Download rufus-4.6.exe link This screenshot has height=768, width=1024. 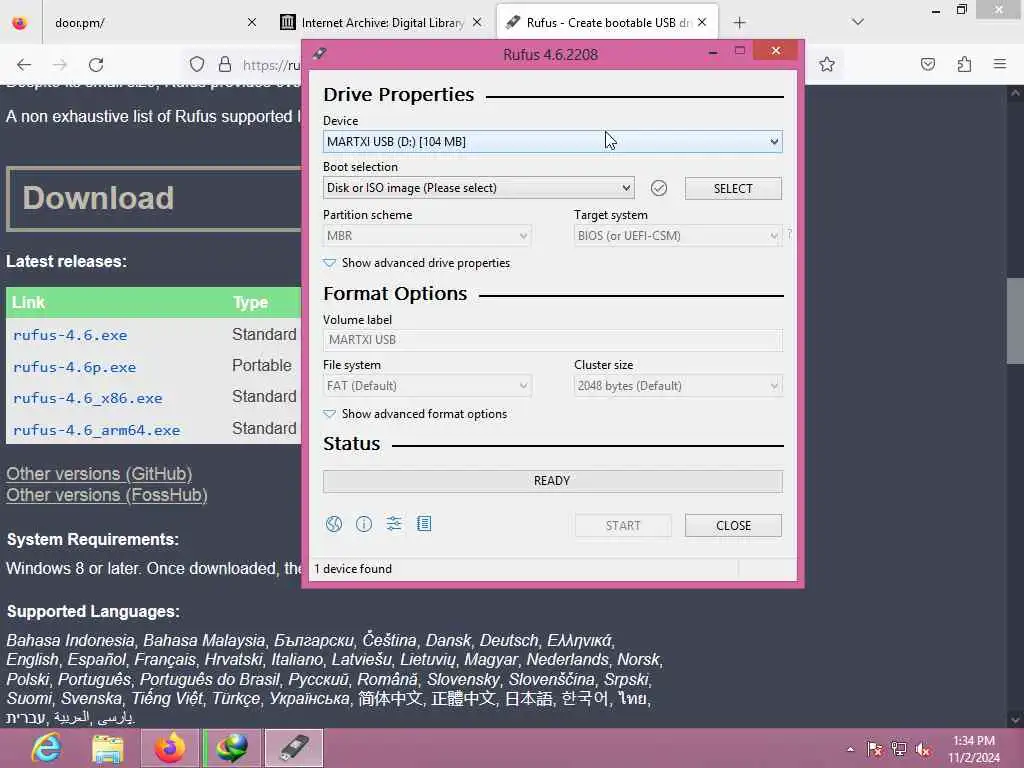[x=70, y=335]
